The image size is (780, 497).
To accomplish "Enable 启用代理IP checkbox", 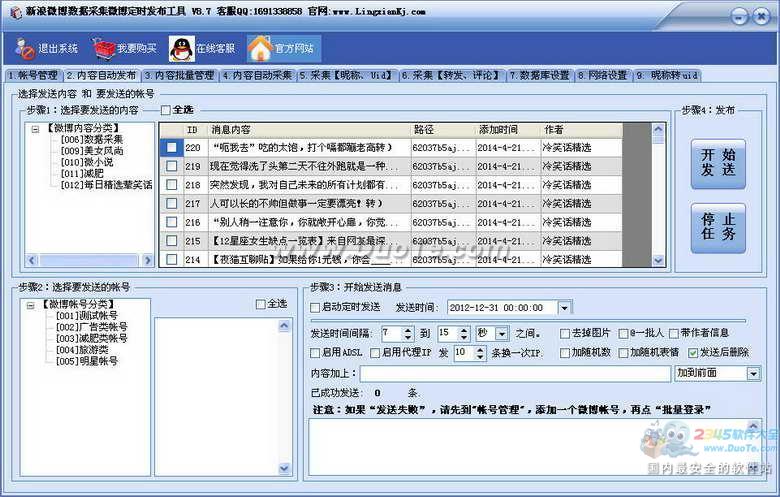I will pyautogui.click(x=375, y=353).
